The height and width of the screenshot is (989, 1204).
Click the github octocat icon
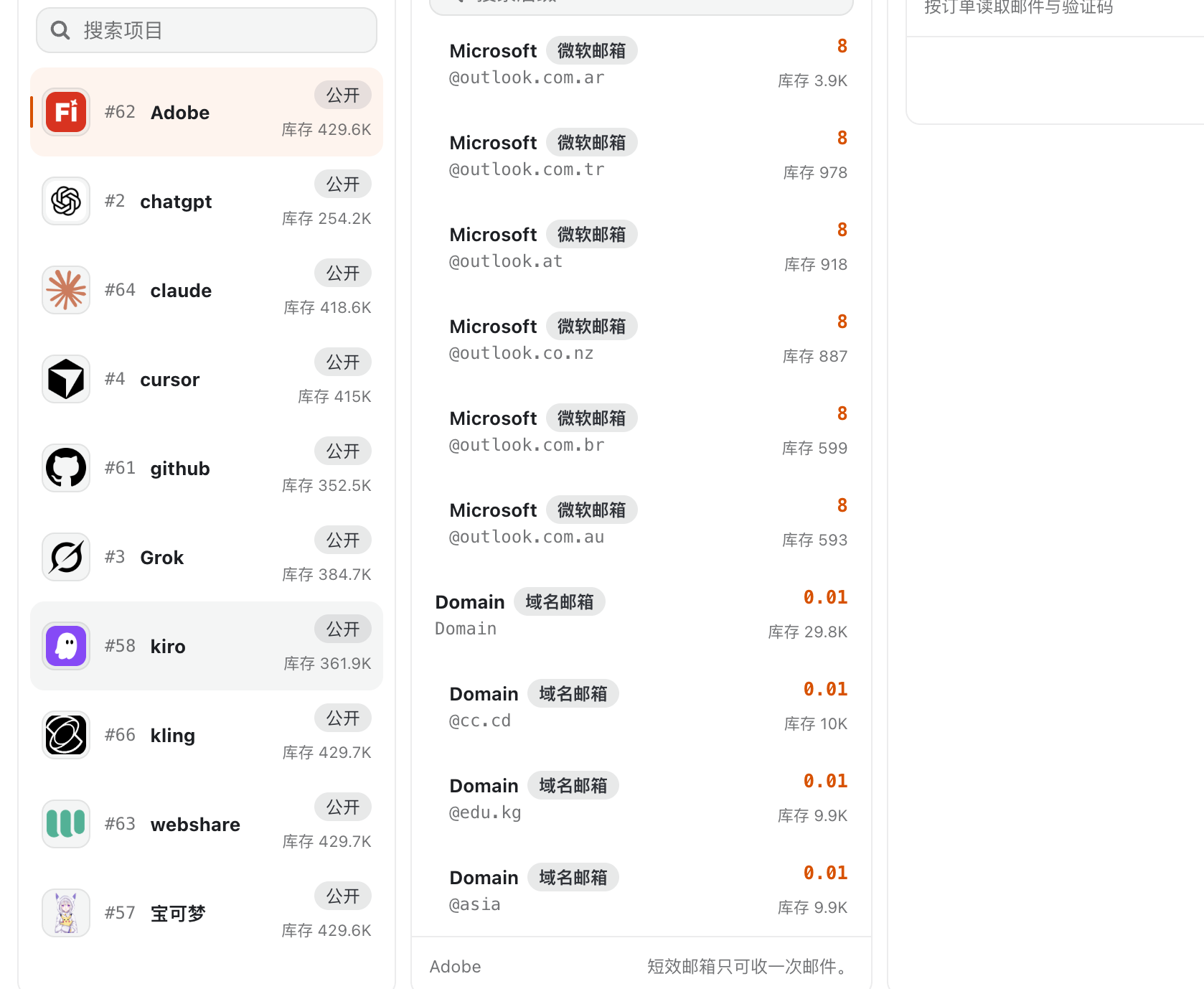[66, 468]
